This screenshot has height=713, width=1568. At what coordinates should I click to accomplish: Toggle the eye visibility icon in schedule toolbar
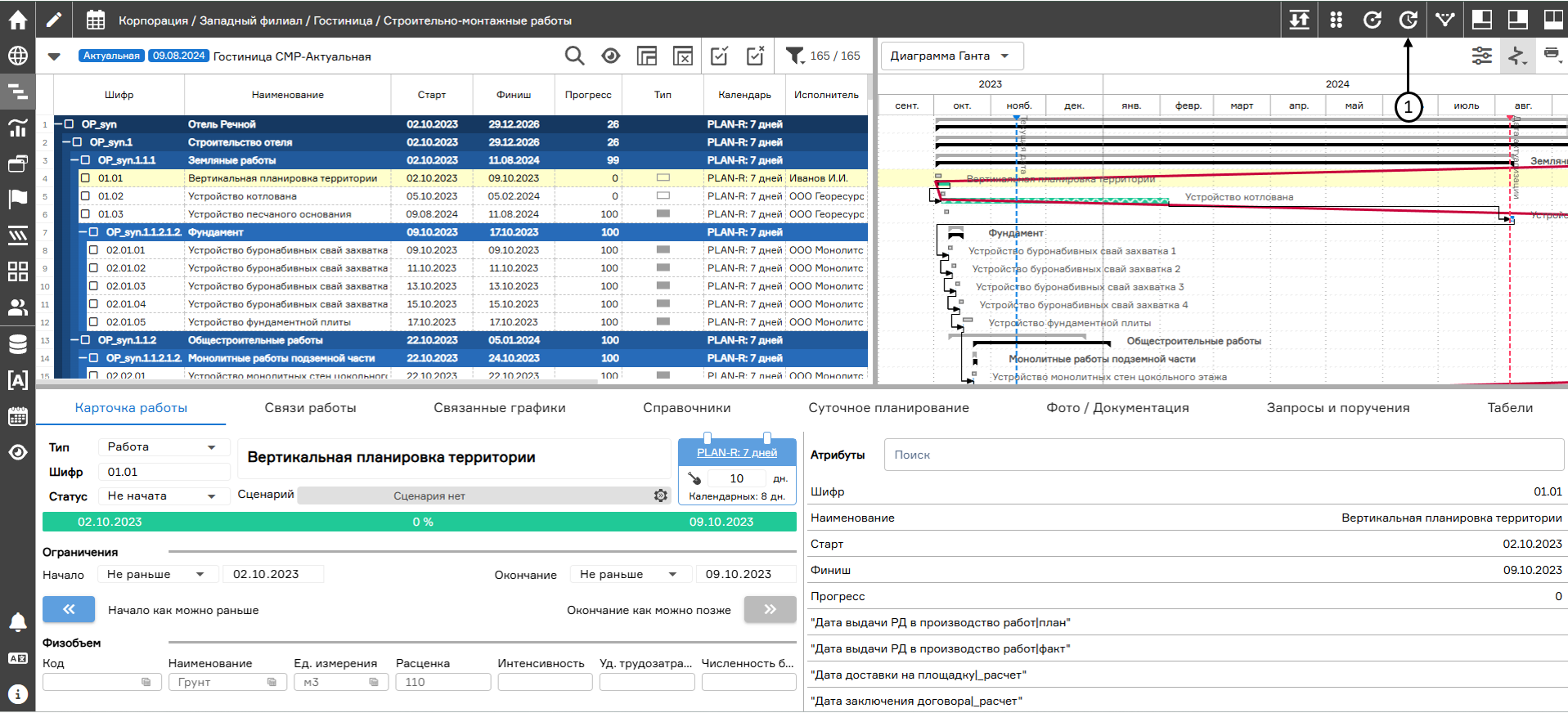[611, 56]
